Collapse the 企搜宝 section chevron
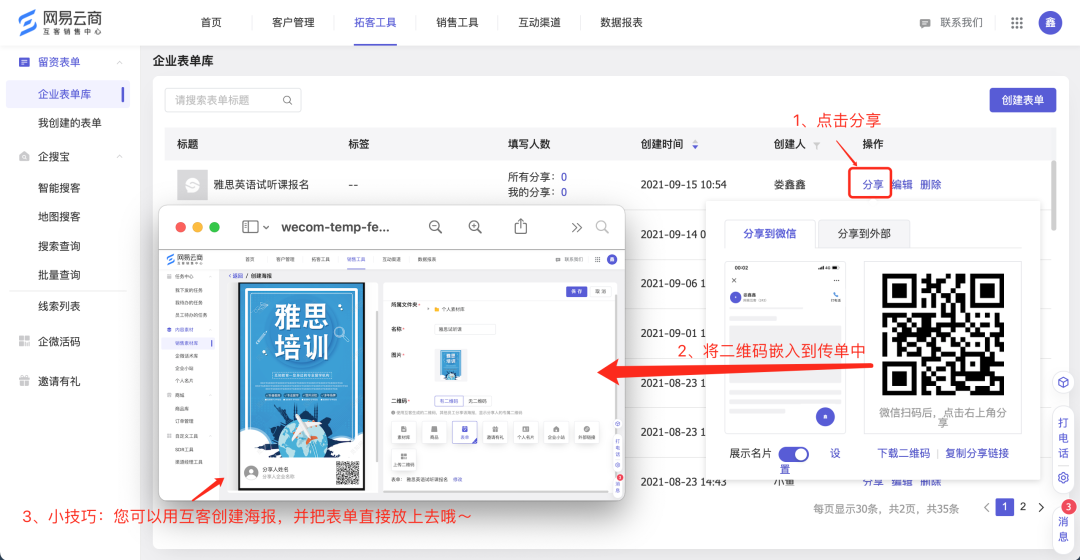The height and width of the screenshot is (560, 1080). point(120,157)
